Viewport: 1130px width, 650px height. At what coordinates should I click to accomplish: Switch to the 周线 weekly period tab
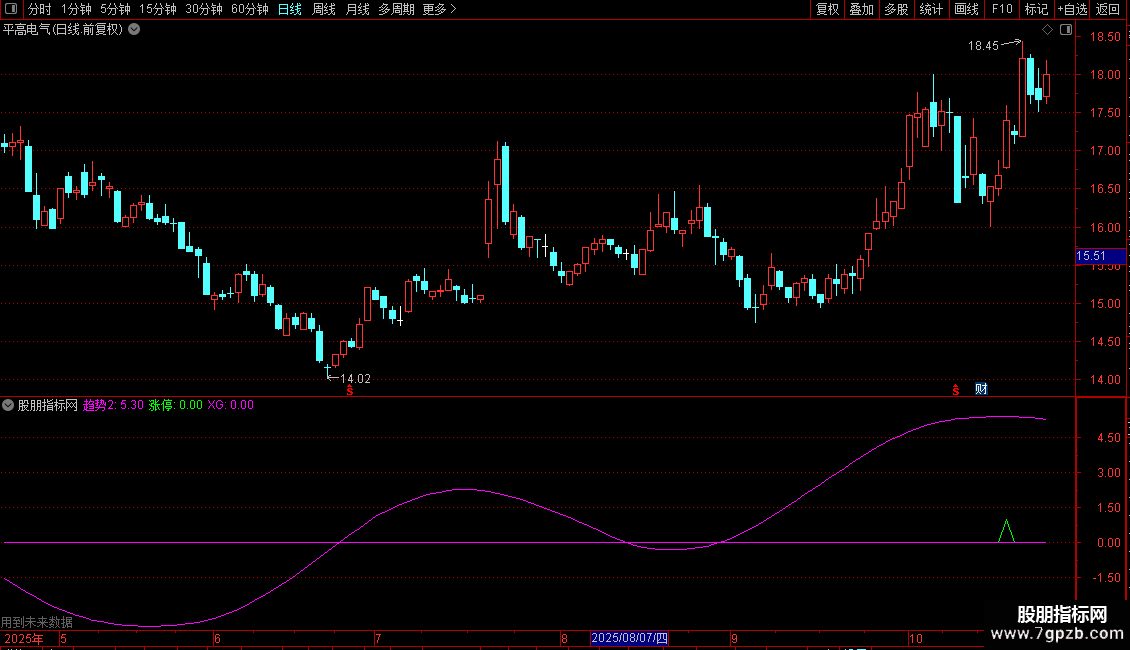tap(323, 9)
